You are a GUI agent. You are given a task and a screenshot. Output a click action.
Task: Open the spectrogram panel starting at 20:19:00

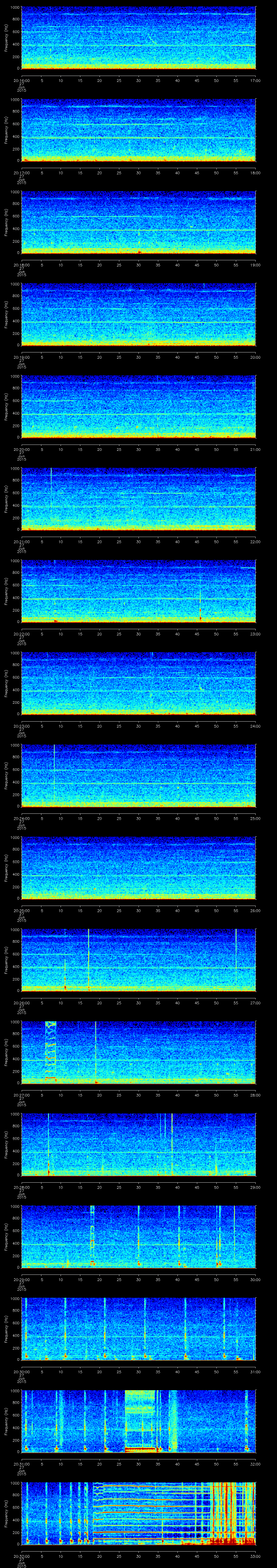click(x=138, y=315)
